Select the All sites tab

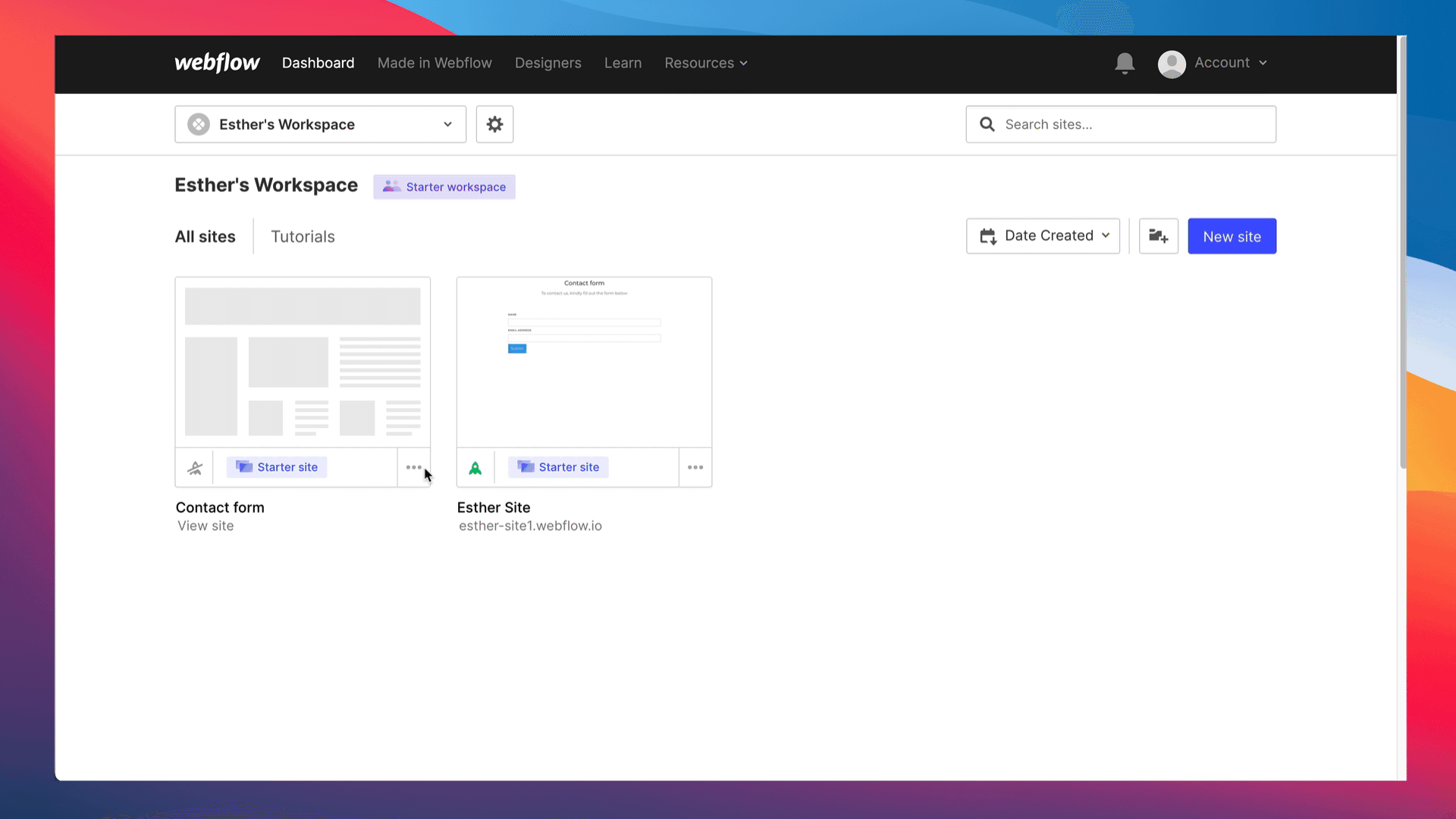[205, 237]
